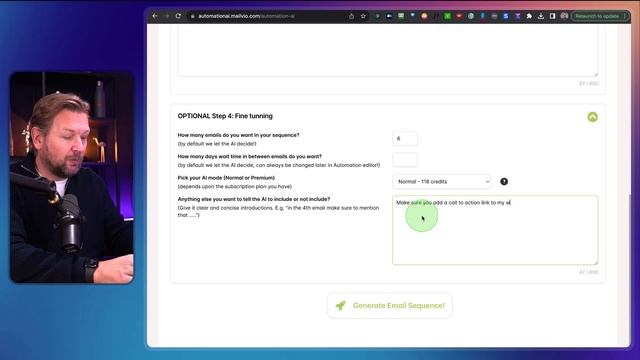Viewport: 640px width, 360px height.
Task: Click the number of emails field
Action: [405, 138]
